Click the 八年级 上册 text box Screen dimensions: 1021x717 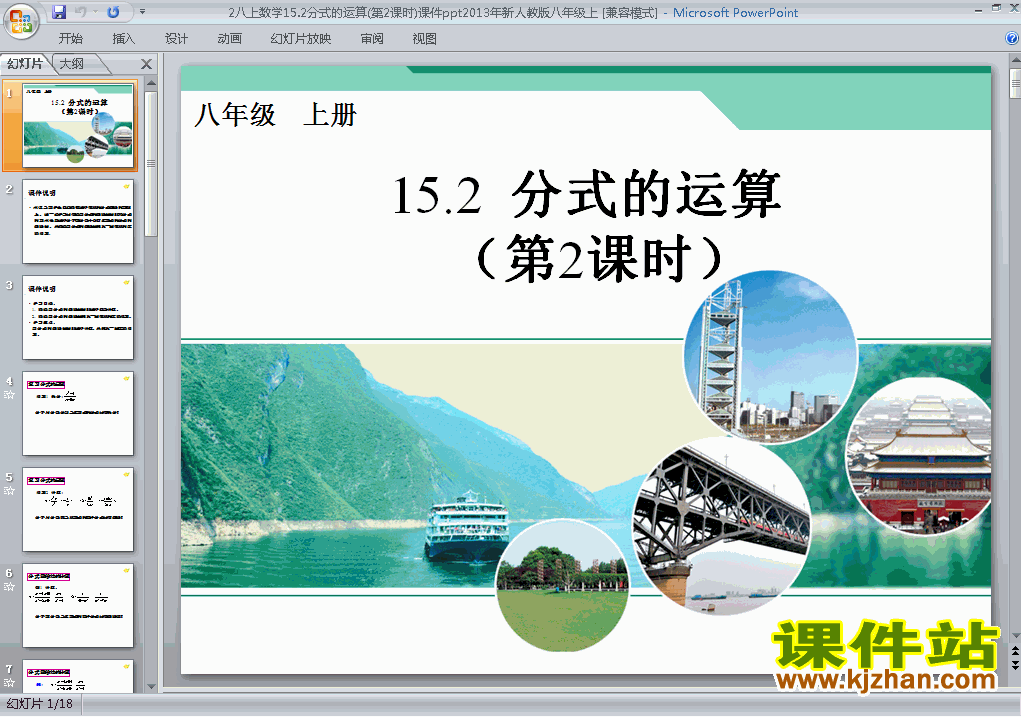[x=275, y=115]
